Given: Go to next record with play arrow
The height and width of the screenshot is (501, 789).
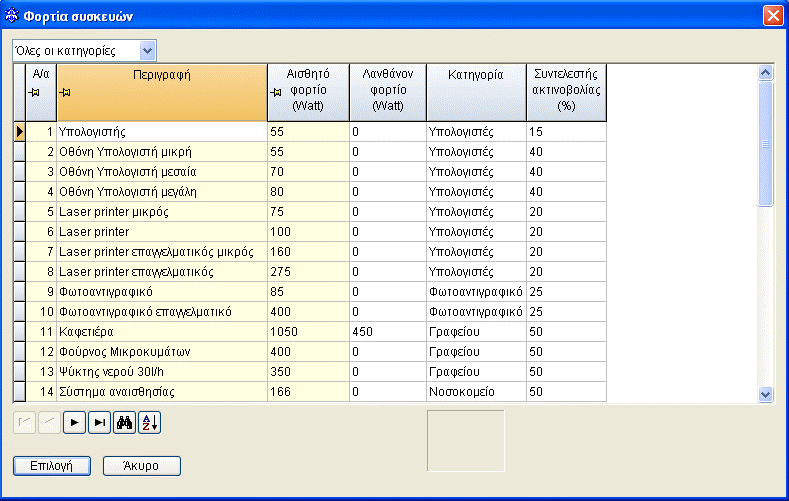Looking at the screenshot, I should tap(74, 423).
